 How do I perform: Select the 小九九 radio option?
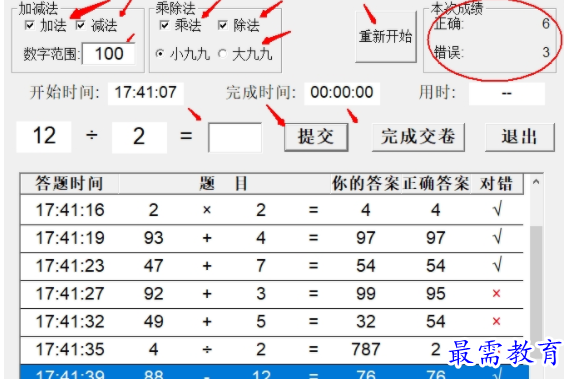(160, 54)
